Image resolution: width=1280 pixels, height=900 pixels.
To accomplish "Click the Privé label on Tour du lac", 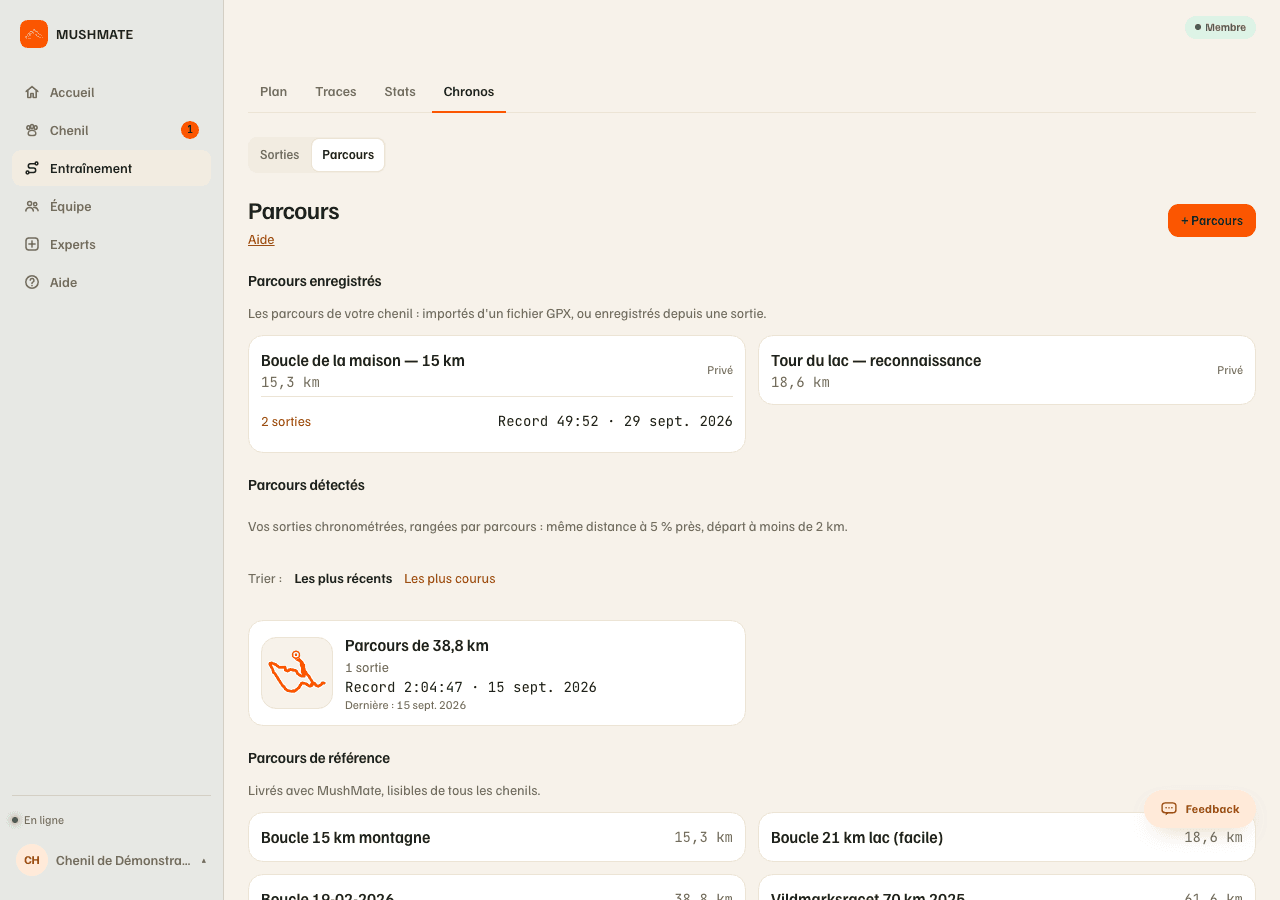I will [x=1230, y=370].
